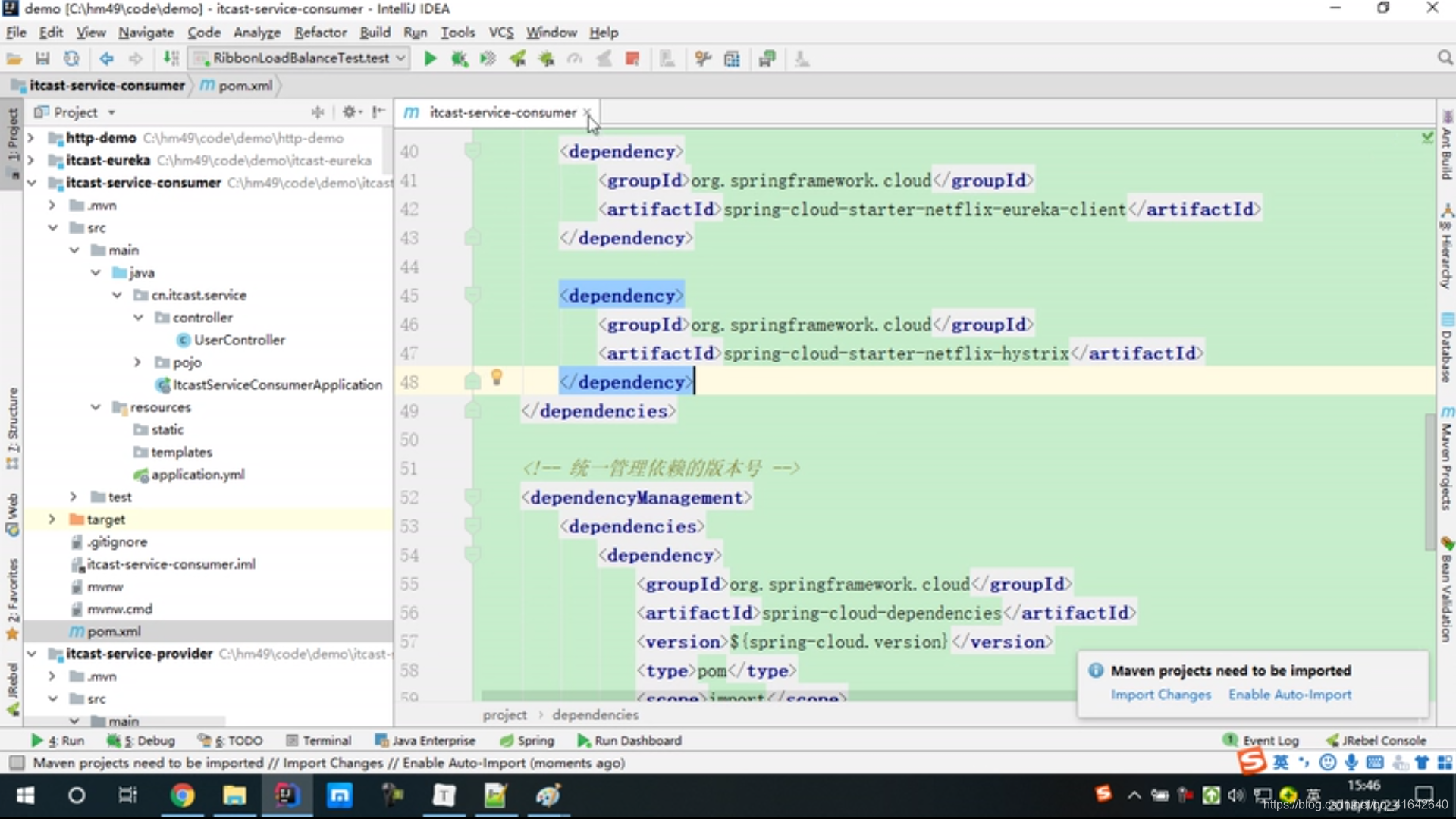Open the Navigate menu

pos(146,33)
